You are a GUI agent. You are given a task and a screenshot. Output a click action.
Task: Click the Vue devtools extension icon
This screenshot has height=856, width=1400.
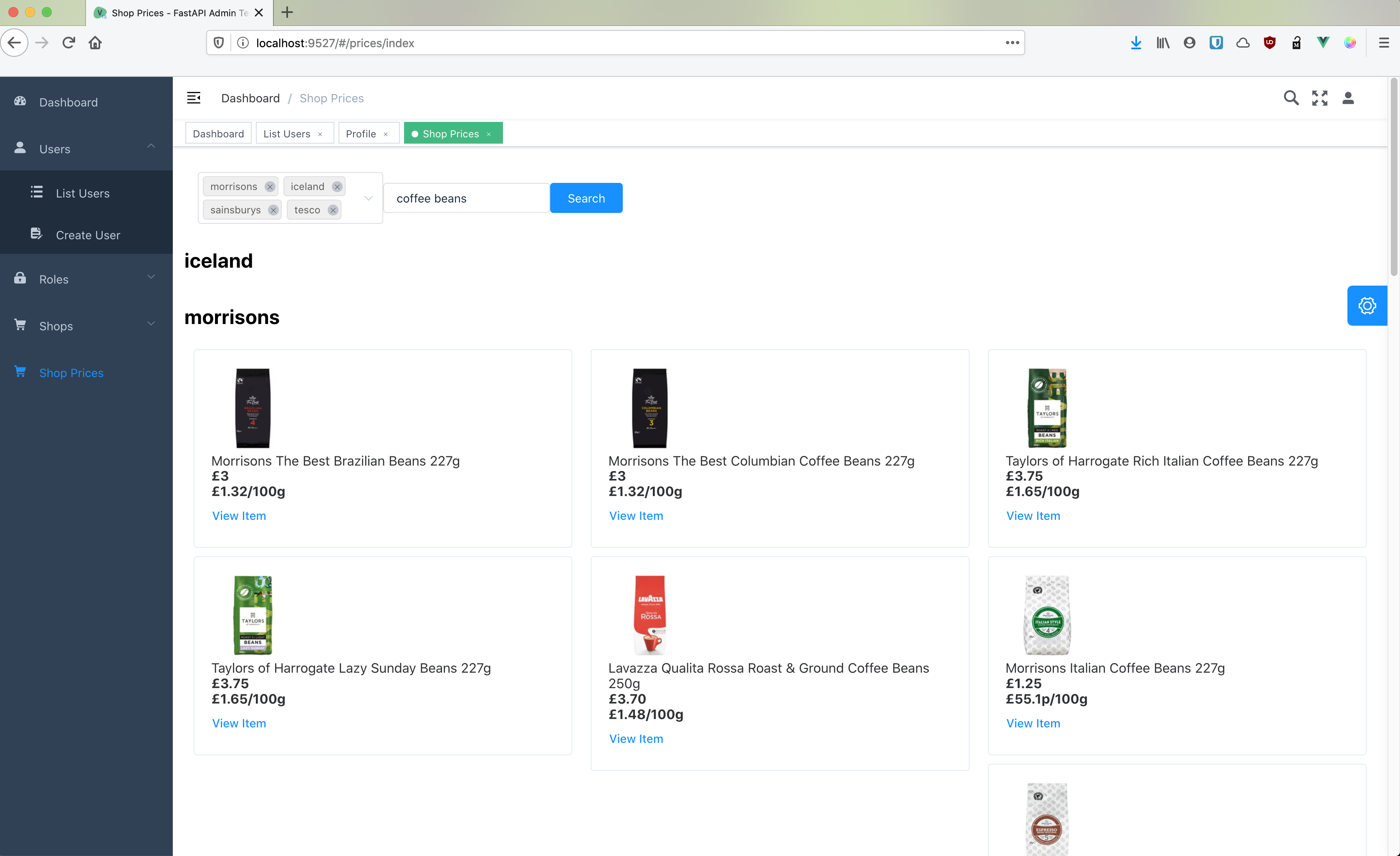pyautogui.click(x=1323, y=43)
